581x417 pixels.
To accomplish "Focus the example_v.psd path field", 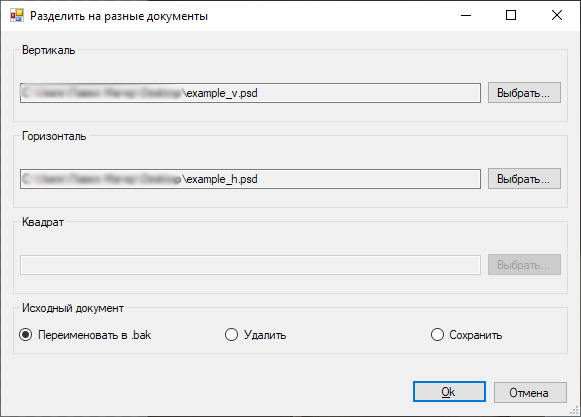I will (x=250, y=93).
